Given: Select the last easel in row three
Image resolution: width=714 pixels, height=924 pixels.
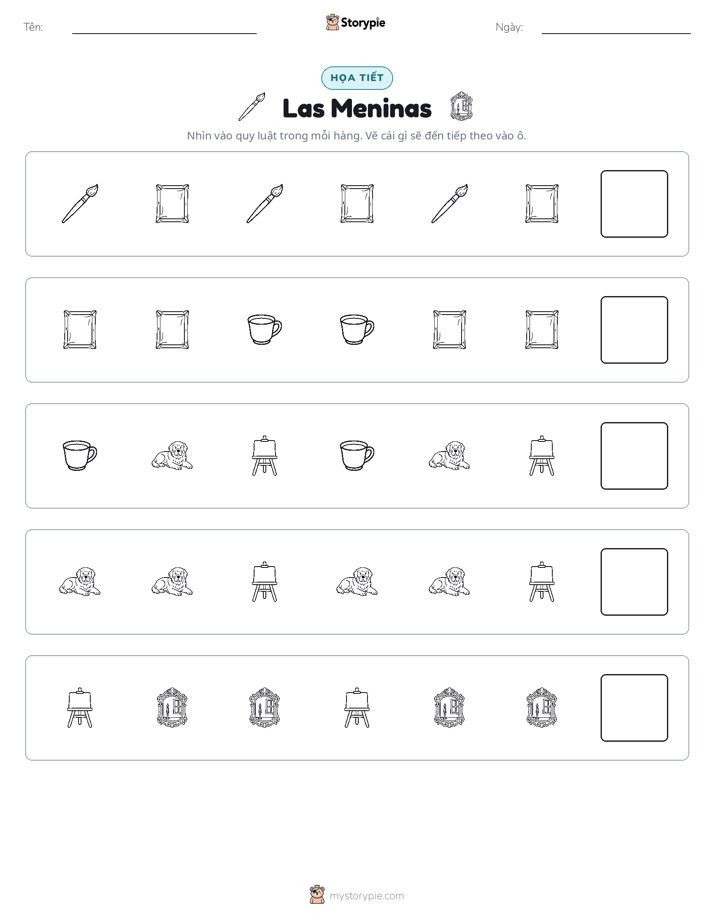Looking at the screenshot, I should coord(542,456).
